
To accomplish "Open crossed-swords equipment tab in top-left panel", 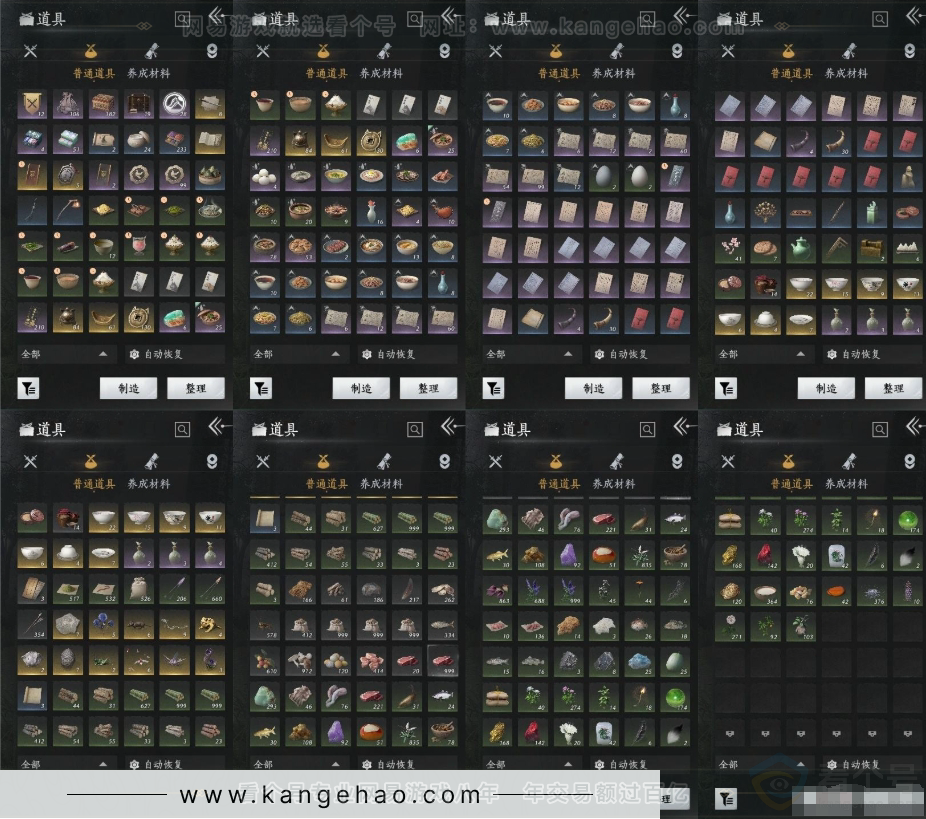I will pyautogui.click(x=31, y=51).
